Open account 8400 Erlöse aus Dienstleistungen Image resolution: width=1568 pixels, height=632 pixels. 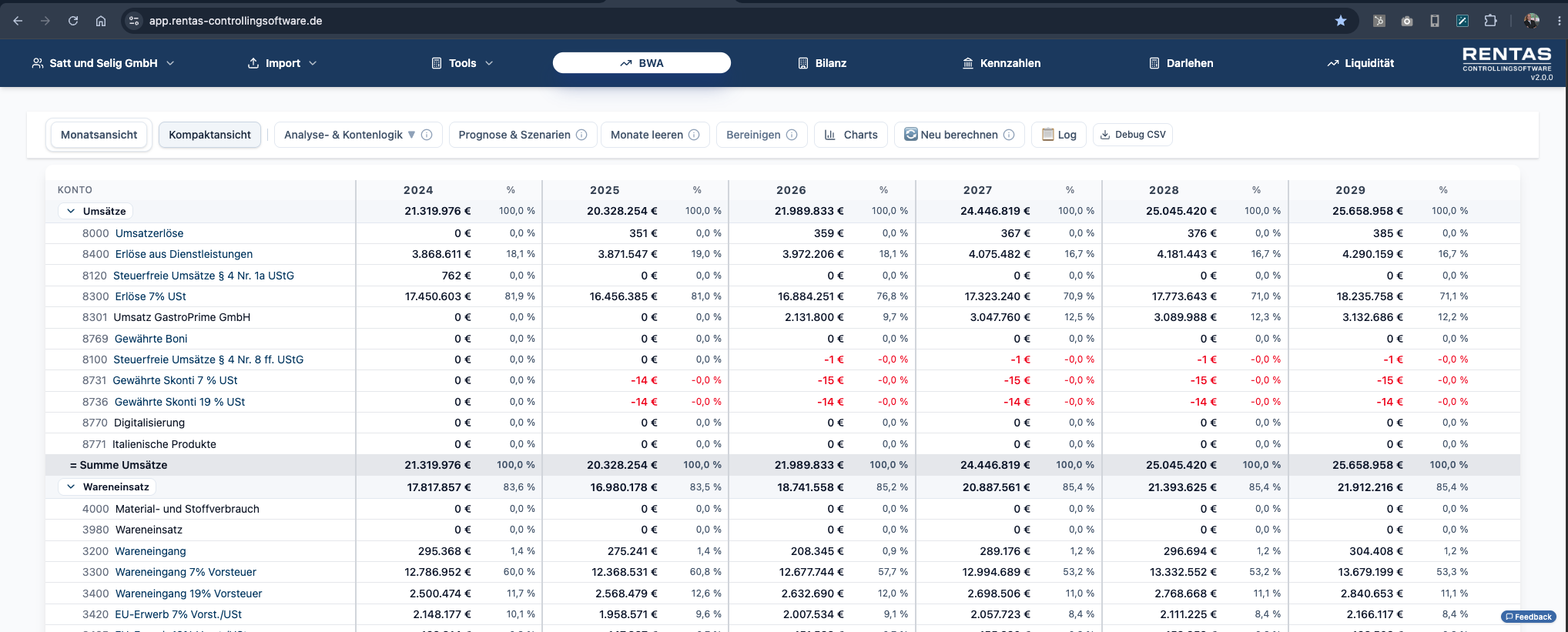coord(183,254)
